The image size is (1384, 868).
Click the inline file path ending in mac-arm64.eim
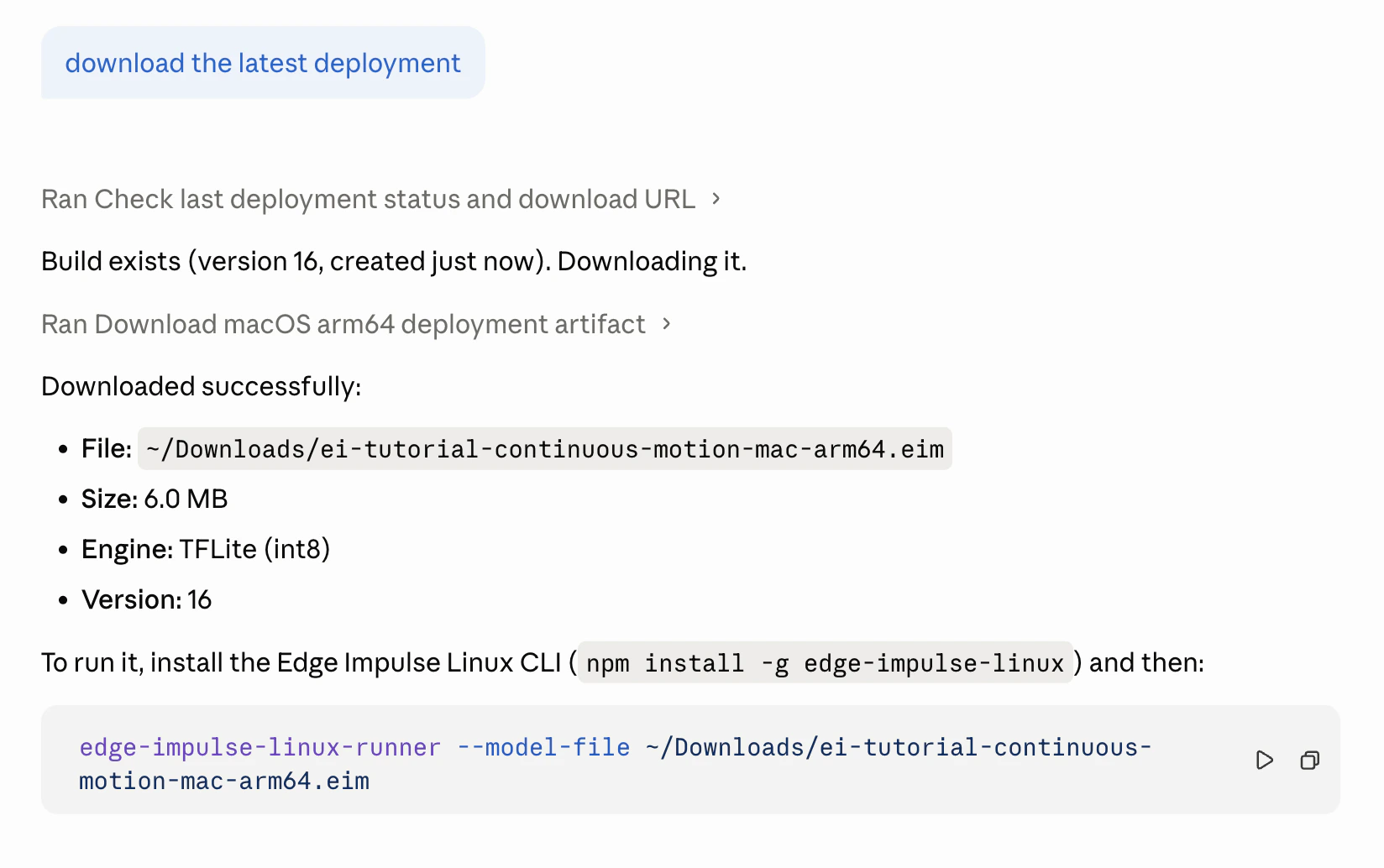tap(545, 449)
